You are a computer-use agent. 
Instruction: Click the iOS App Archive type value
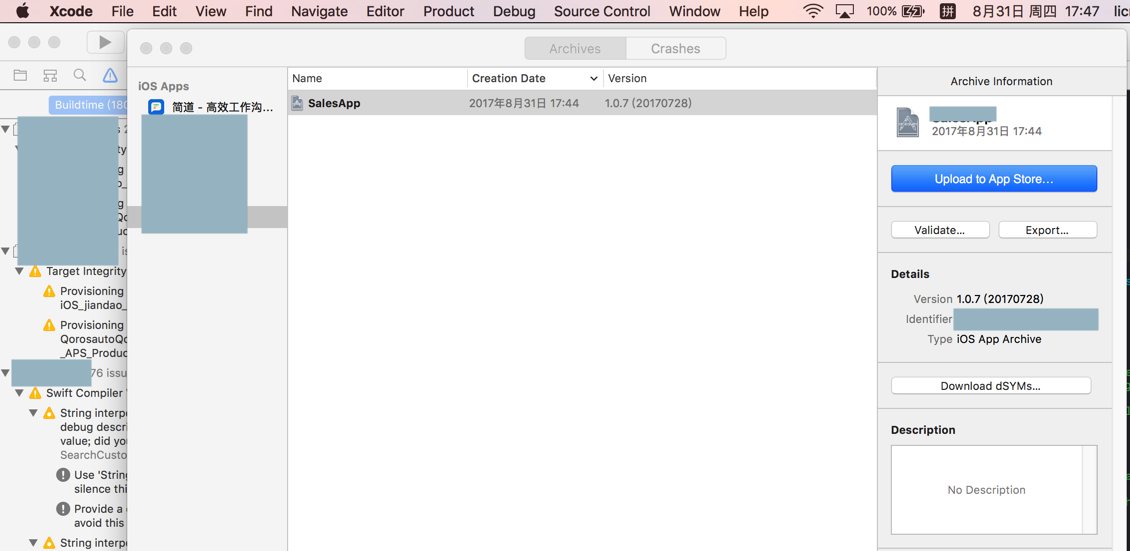[x=999, y=339]
